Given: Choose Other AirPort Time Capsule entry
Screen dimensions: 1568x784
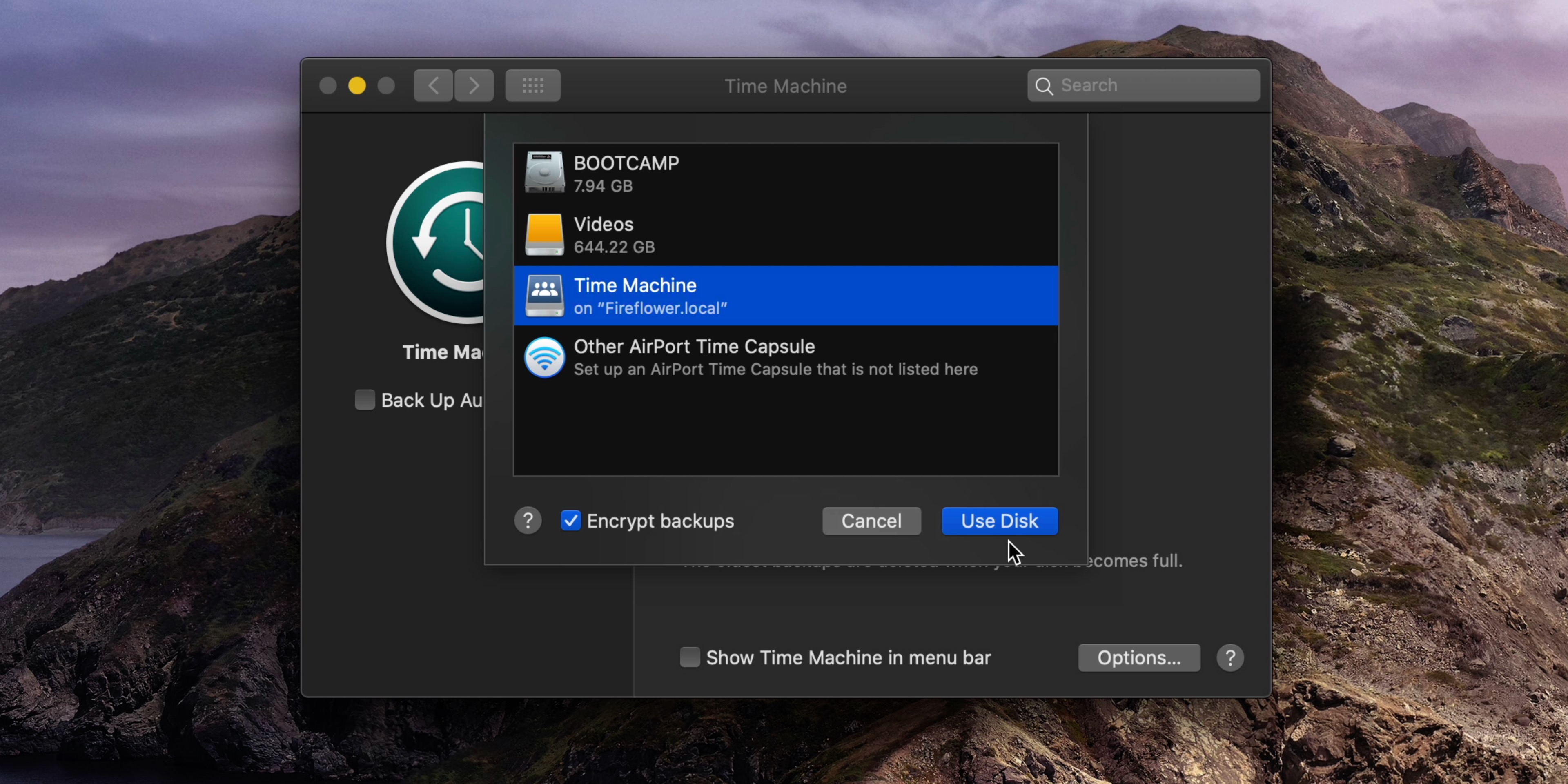Looking at the screenshot, I should click(x=785, y=357).
